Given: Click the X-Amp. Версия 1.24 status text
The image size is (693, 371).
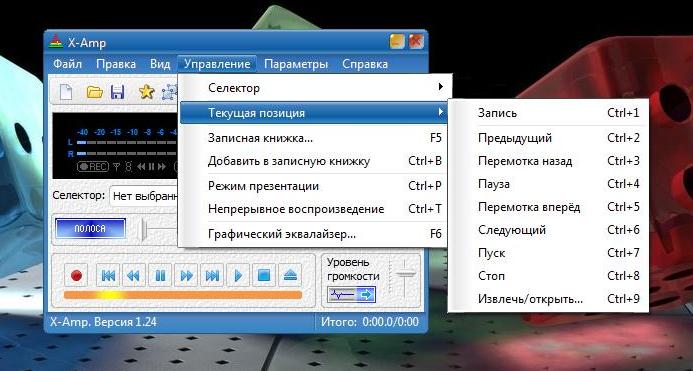Looking at the screenshot, I should 103,321.
